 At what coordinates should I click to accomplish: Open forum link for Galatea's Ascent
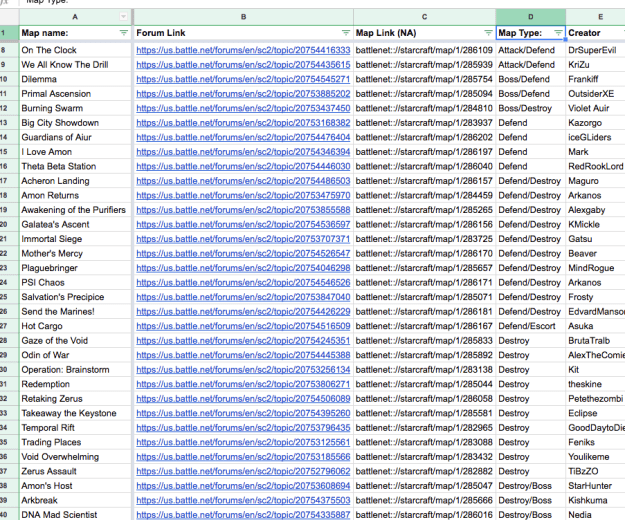point(243,224)
